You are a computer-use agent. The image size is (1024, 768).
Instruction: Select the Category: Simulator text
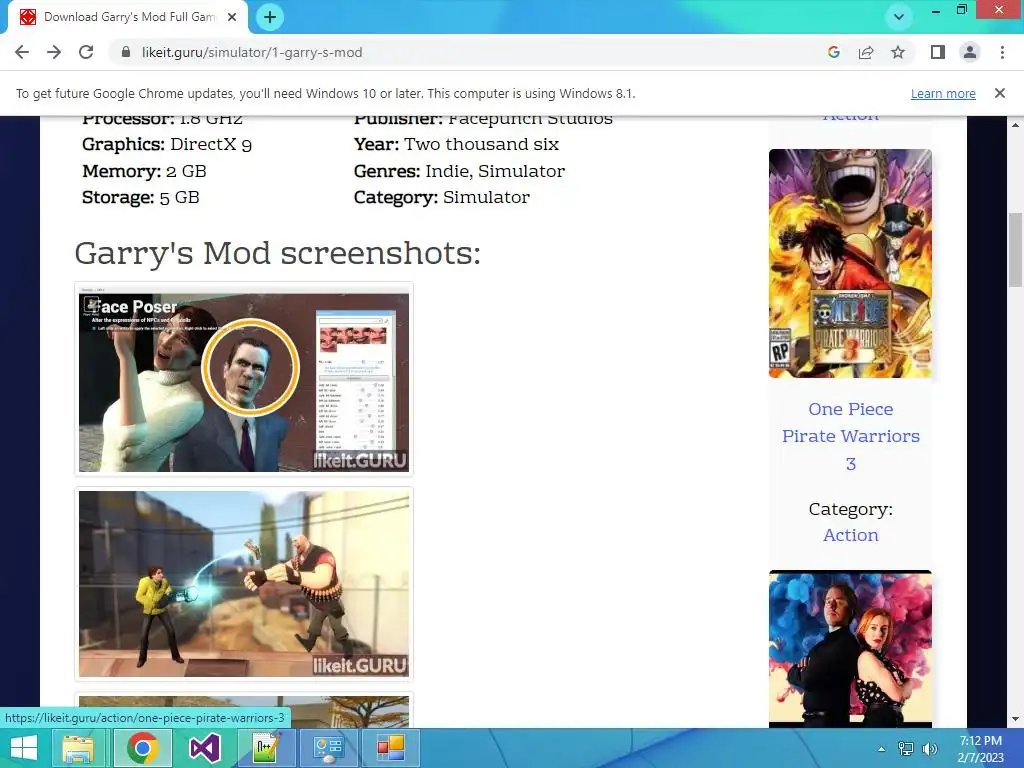(x=441, y=197)
